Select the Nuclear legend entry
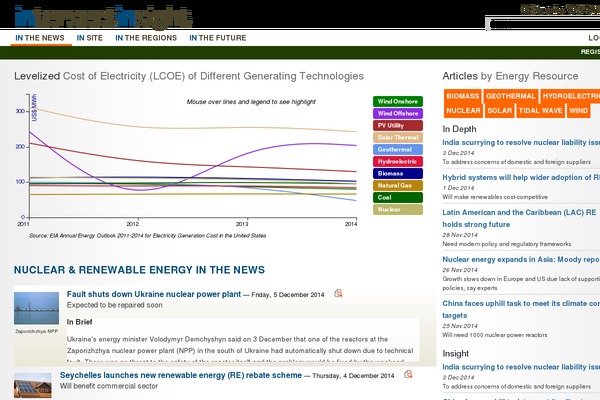600x400 pixels. (398, 209)
